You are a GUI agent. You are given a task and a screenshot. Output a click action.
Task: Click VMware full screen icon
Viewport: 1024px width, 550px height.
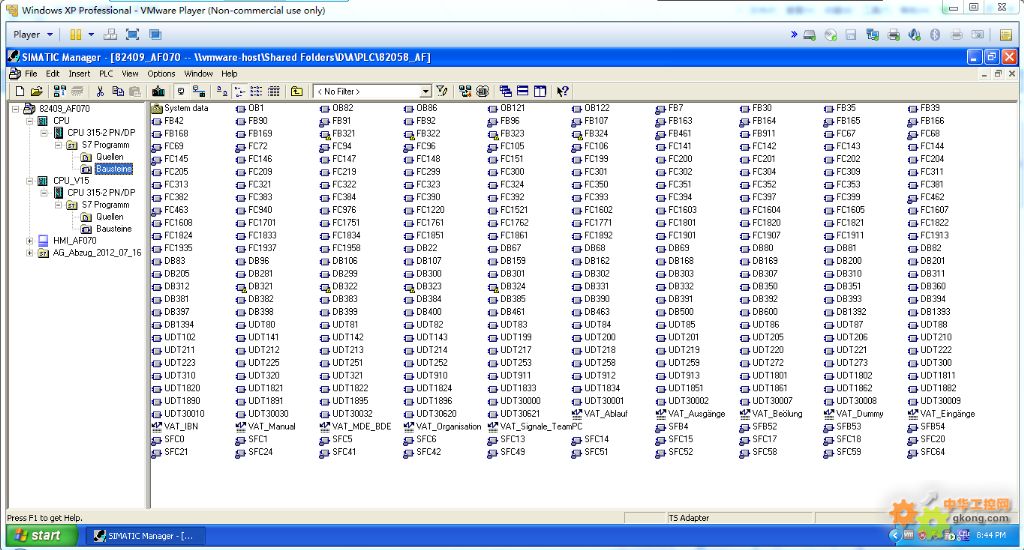tap(132, 35)
